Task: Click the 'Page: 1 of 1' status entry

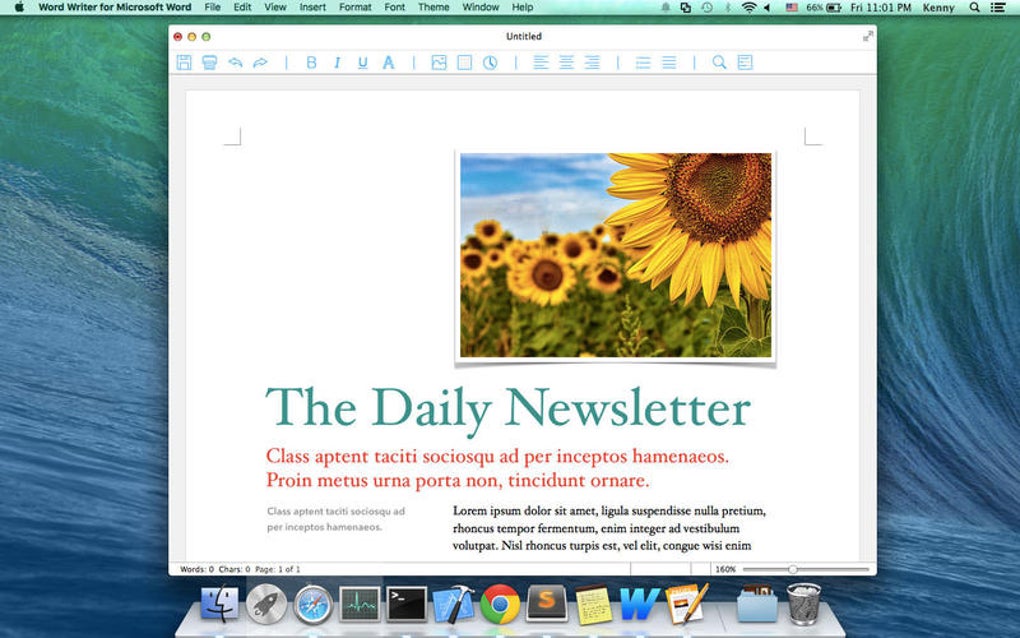Action: point(278,569)
